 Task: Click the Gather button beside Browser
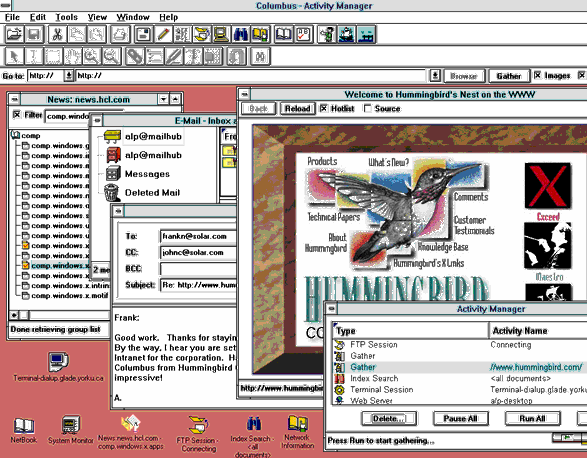(x=509, y=76)
